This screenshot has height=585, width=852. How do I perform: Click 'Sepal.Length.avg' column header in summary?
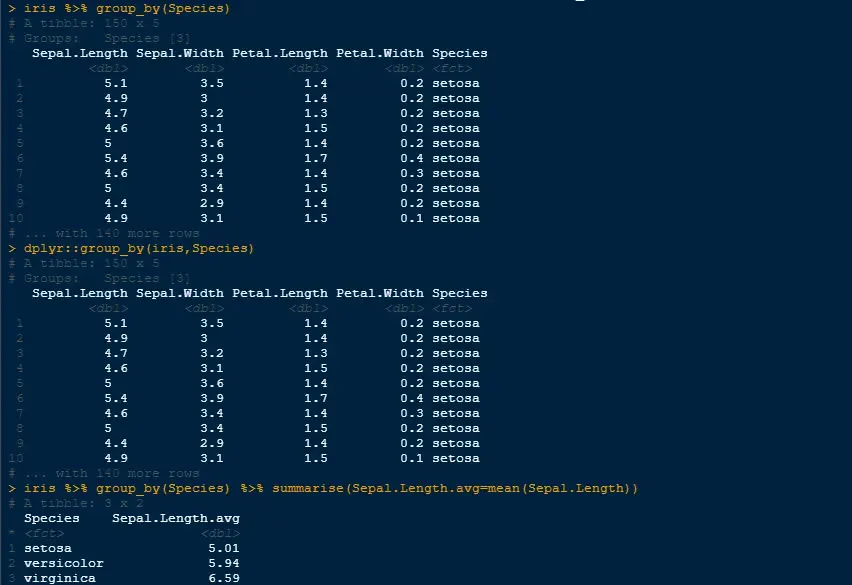[176, 518]
